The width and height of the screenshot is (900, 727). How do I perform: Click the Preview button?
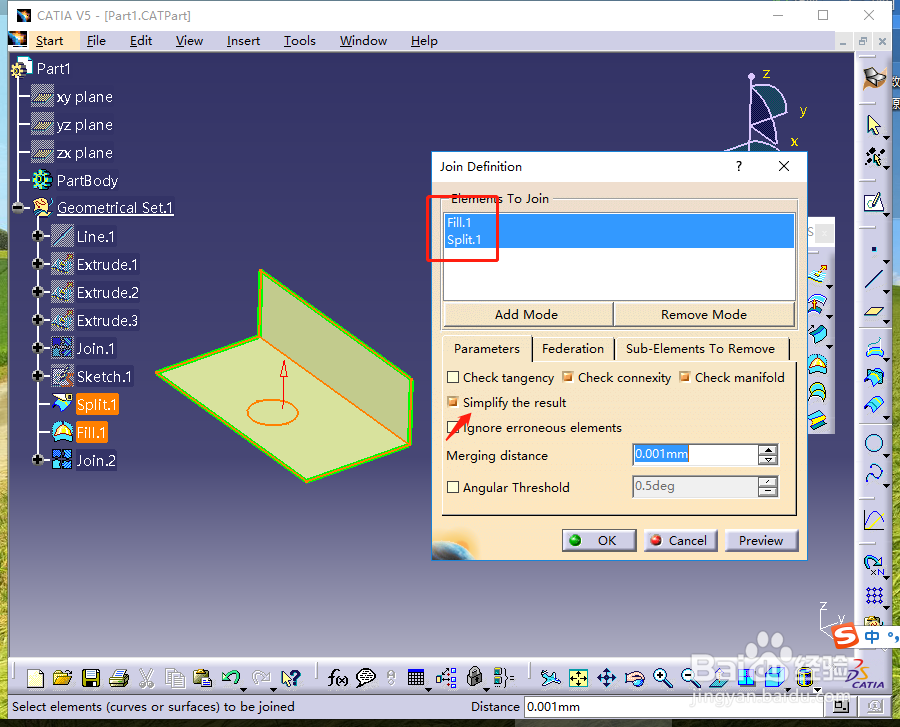coord(761,541)
